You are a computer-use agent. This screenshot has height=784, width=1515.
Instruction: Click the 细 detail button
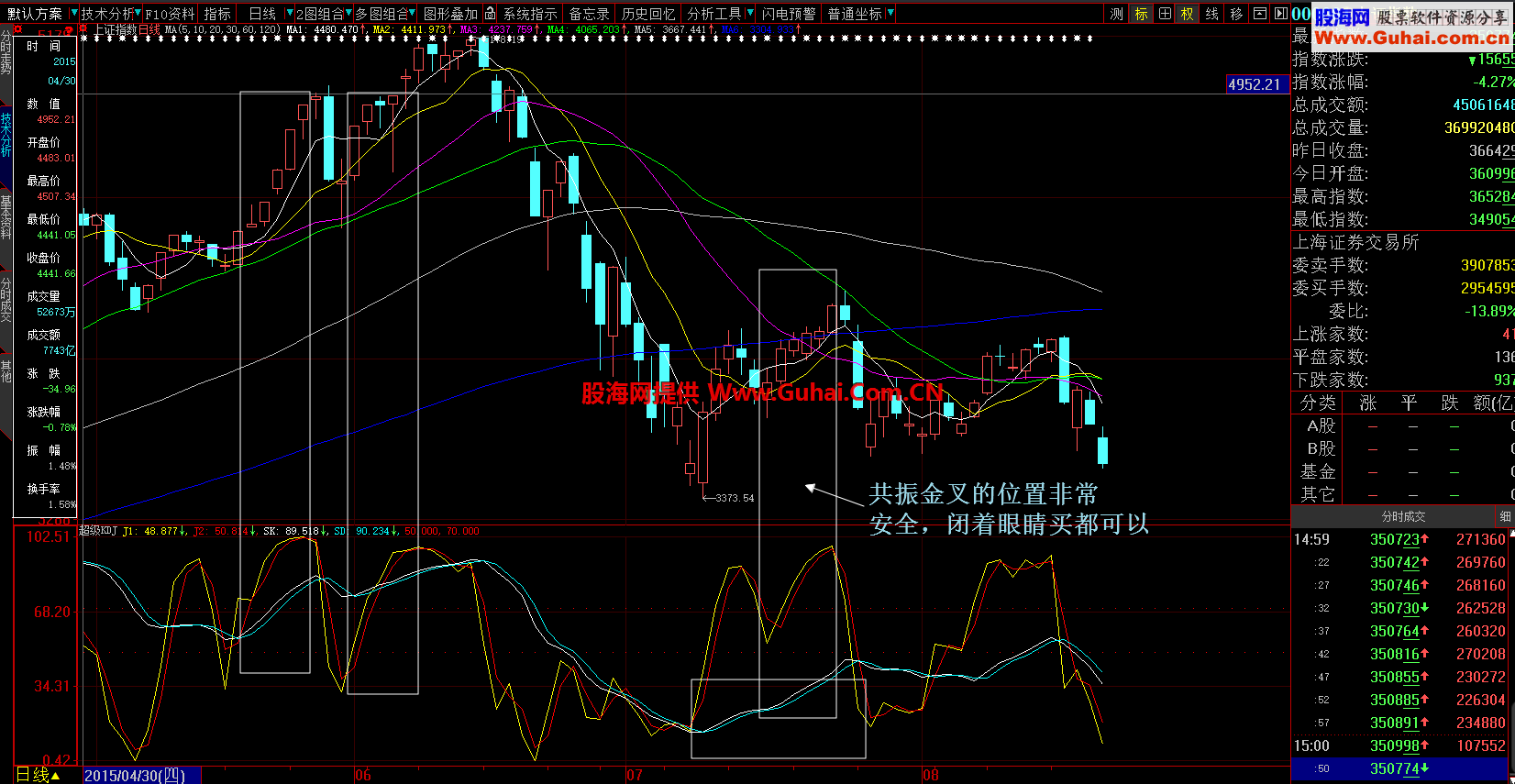(1505, 516)
